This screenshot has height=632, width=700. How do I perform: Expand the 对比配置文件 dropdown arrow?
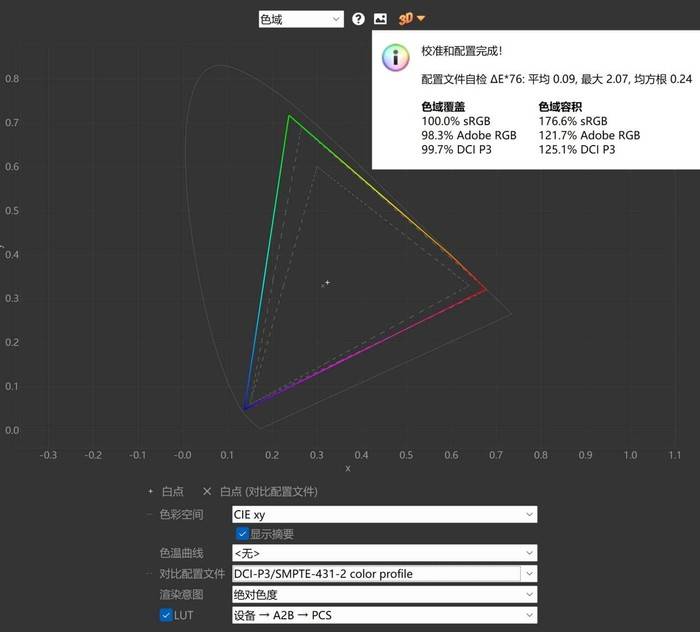click(x=529, y=574)
